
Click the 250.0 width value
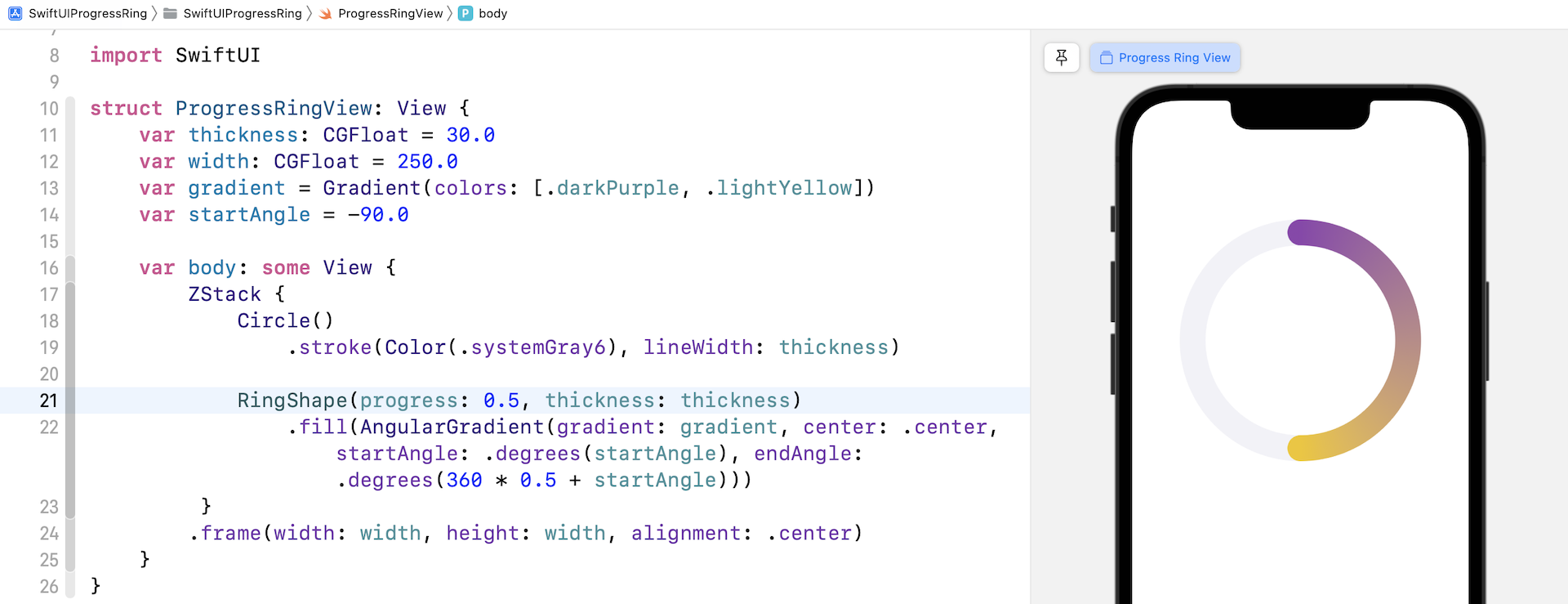427,162
